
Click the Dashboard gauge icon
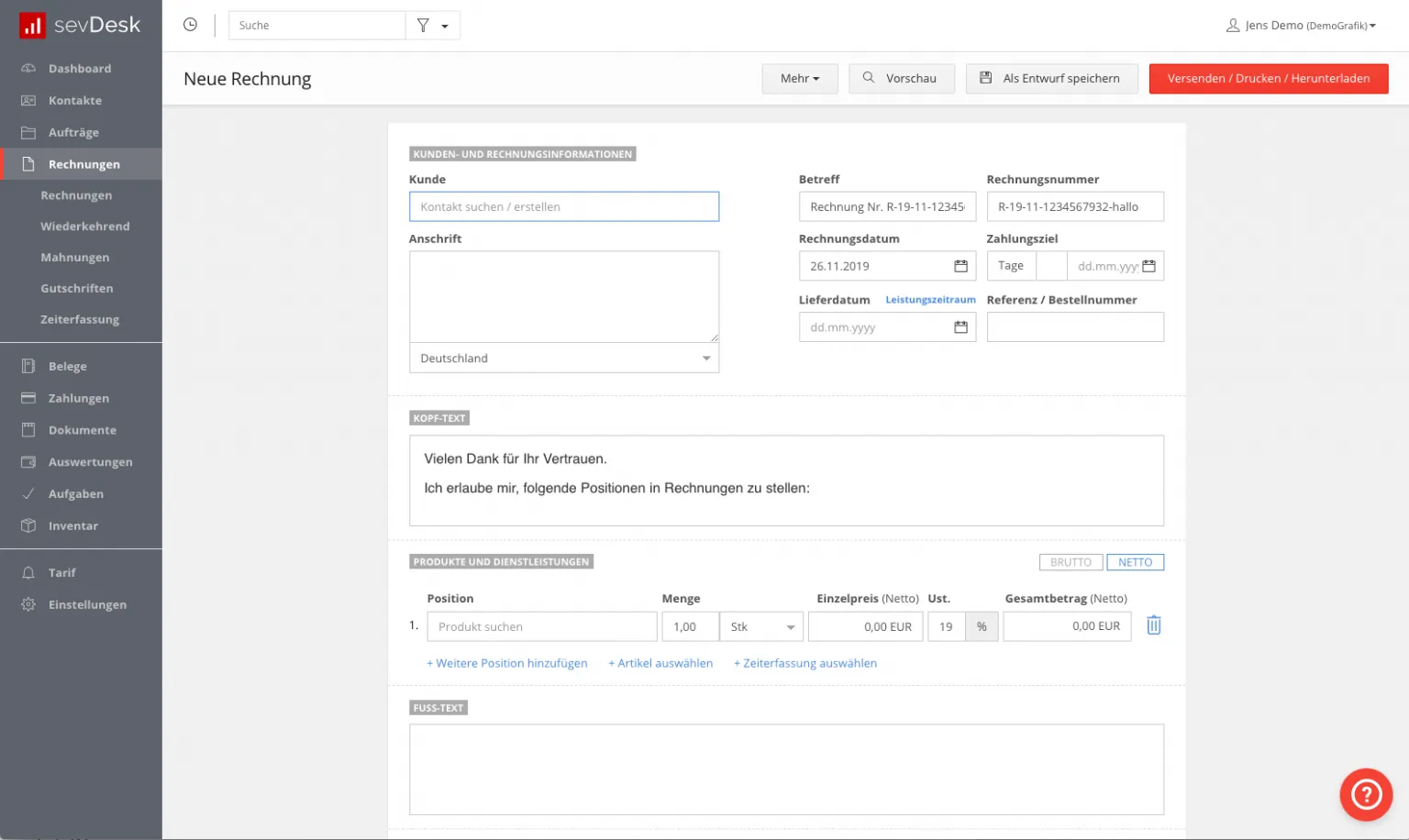28,69
